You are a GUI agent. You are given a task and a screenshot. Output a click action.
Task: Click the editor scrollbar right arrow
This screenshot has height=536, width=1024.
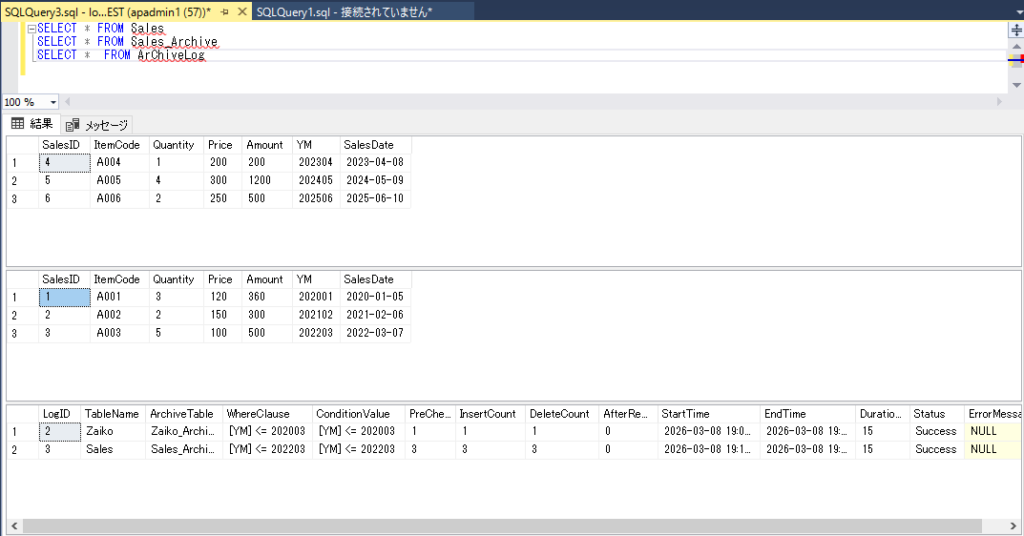pos(998,102)
